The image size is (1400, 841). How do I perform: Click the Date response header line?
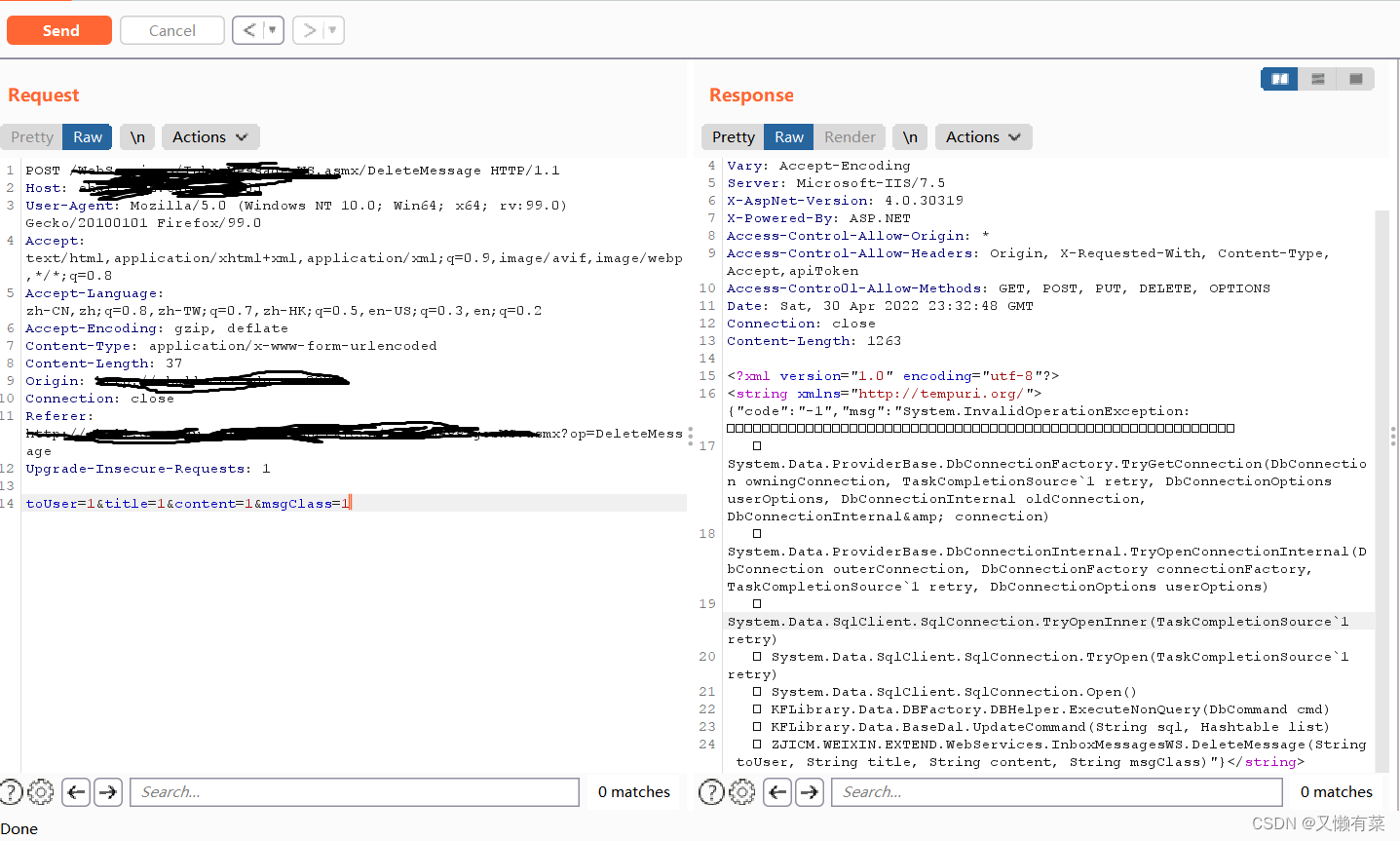tap(880, 306)
